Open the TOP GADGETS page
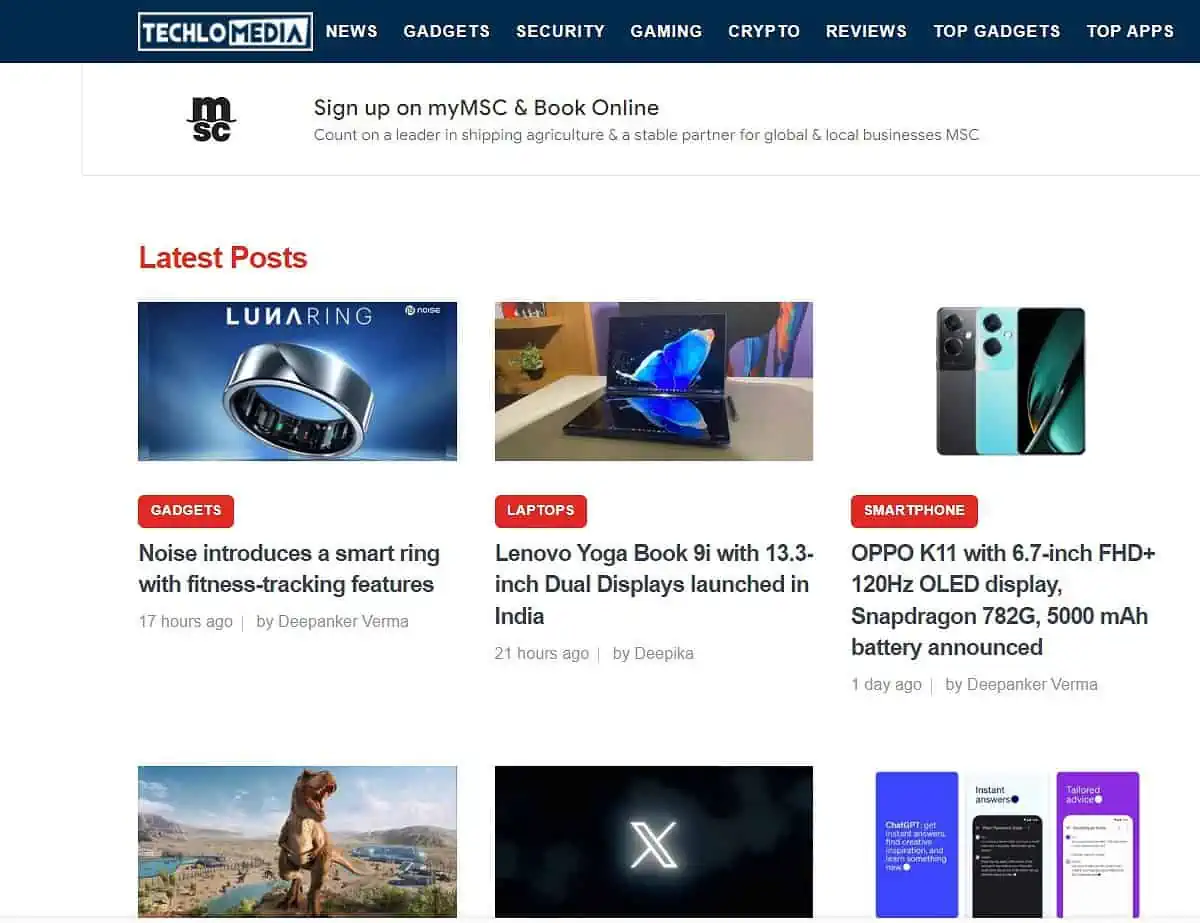 (x=997, y=31)
